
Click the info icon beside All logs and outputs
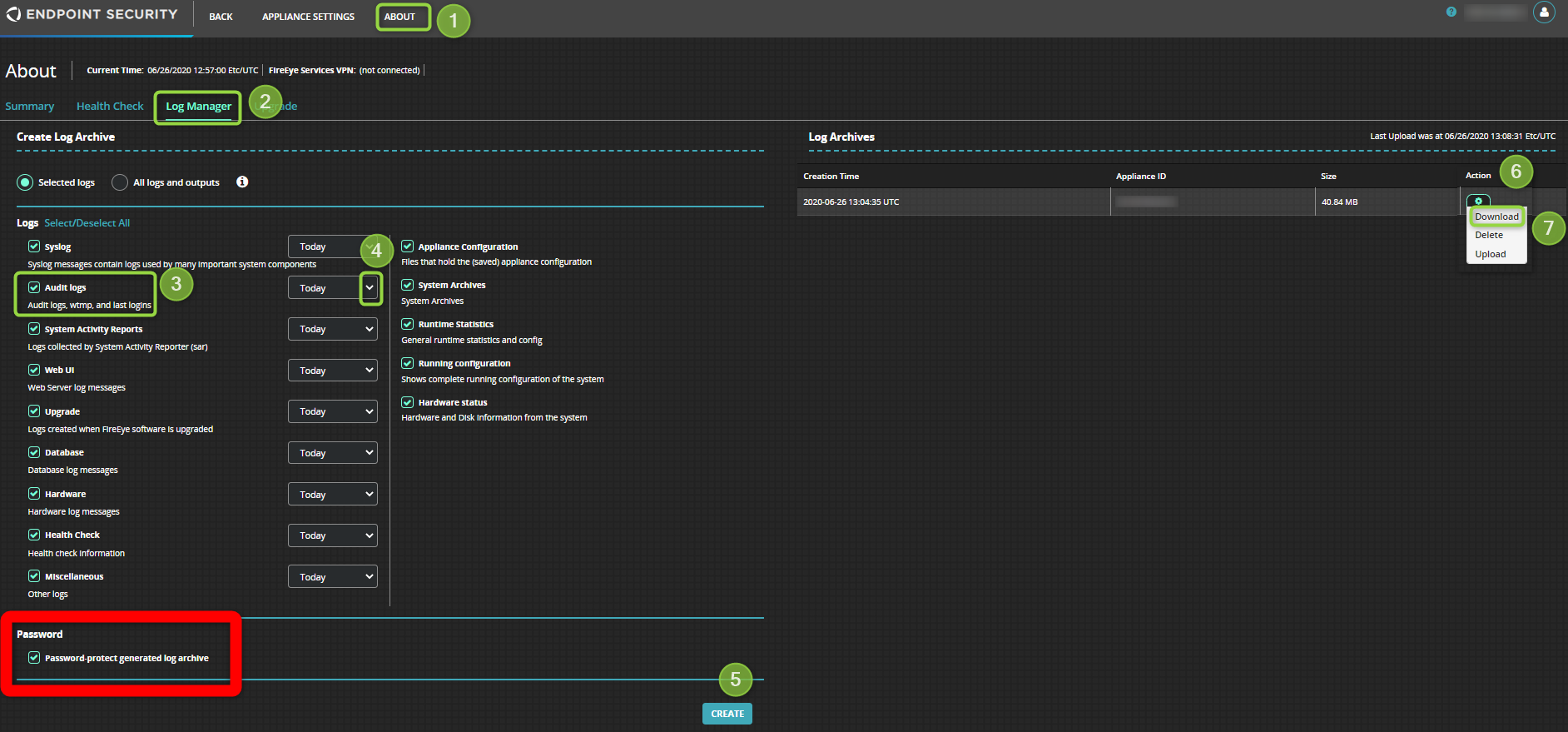click(x=242, y=182)
